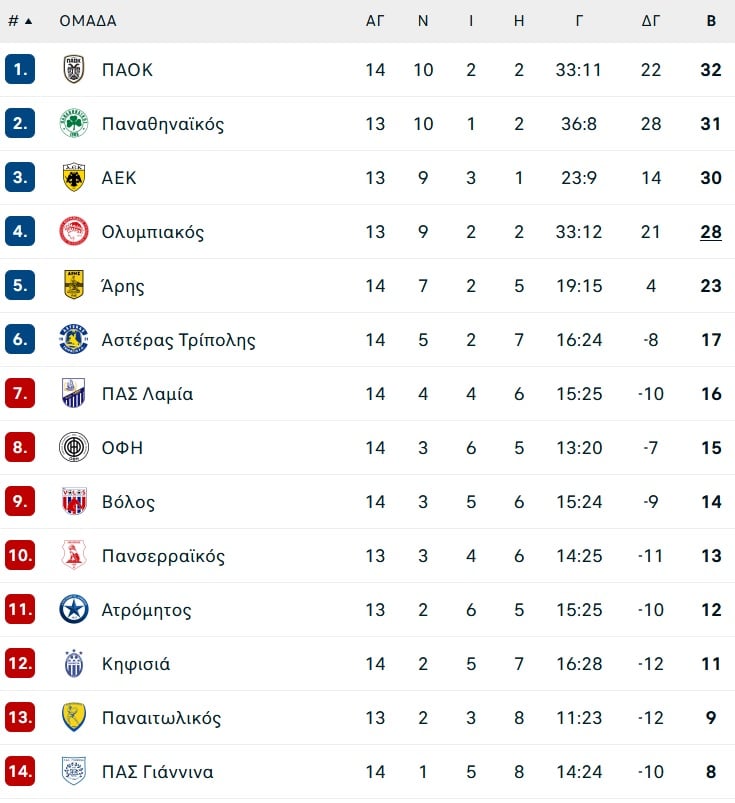The width and height of the screenshot is (735, 803).
Task: Click the ΑΓ matches played header
Action: pos(375,21)
